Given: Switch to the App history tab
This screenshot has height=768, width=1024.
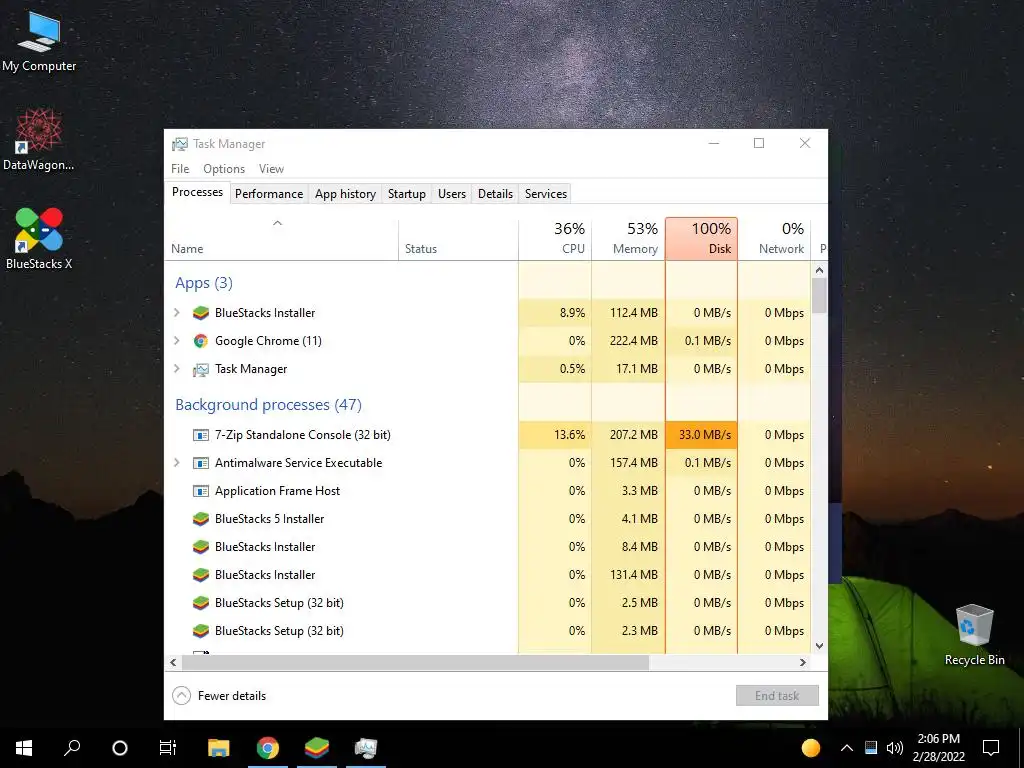Looking at the screenshot, I should 345,194.
